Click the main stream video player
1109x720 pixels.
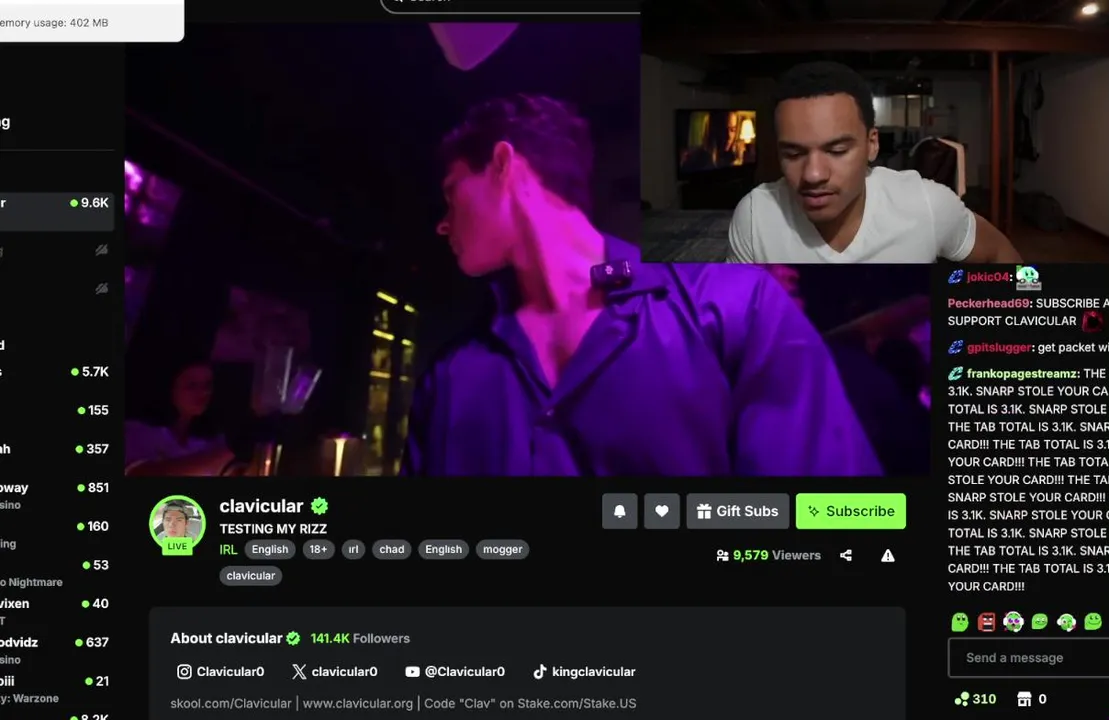click(527, 249)
